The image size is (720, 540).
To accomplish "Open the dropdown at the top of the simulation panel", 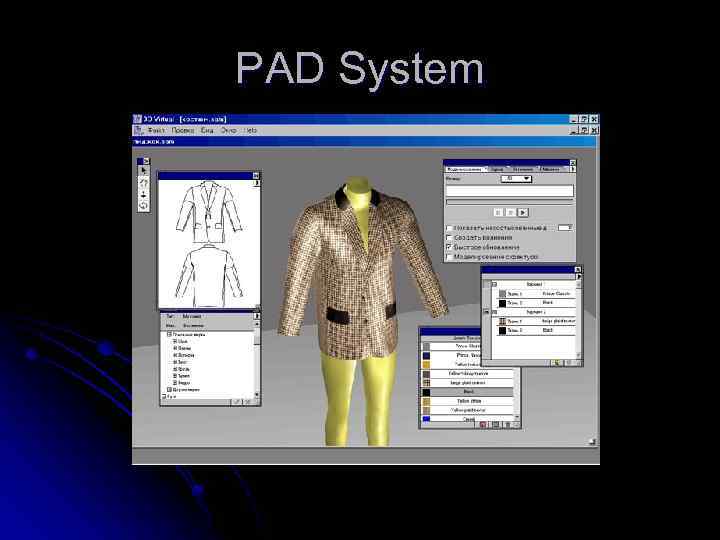I will pyautogui.click(x=516, y=179).
